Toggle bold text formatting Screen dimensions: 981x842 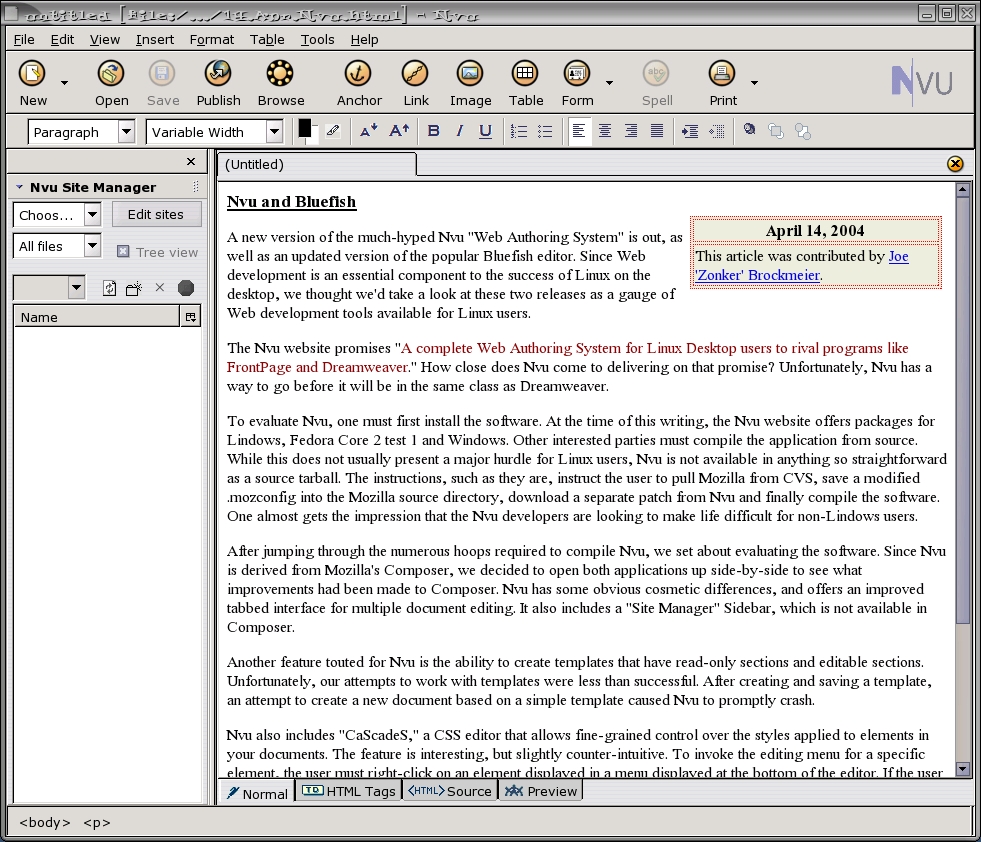pyautogui.click(x=433, y=131)
